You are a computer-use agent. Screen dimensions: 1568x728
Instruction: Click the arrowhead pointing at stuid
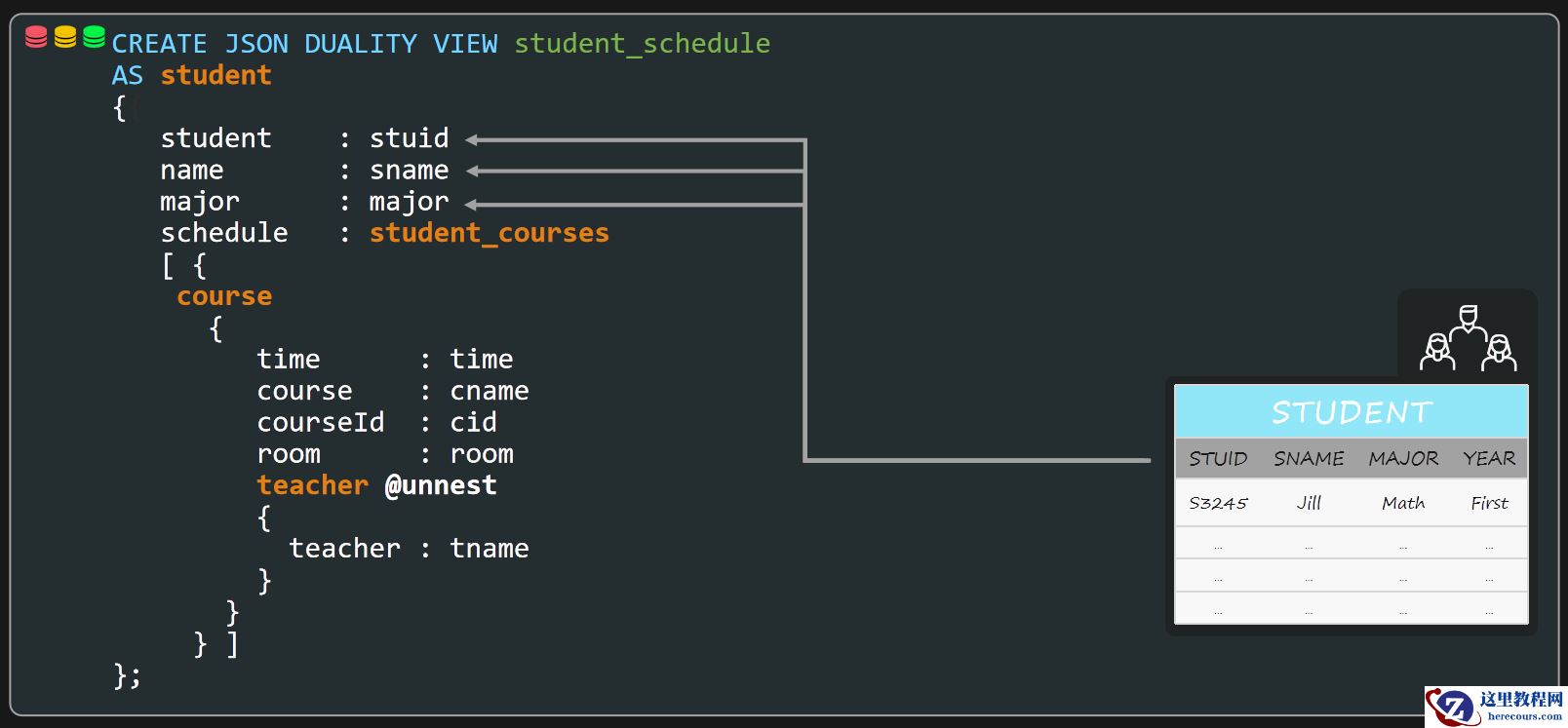tap(472, 140)
